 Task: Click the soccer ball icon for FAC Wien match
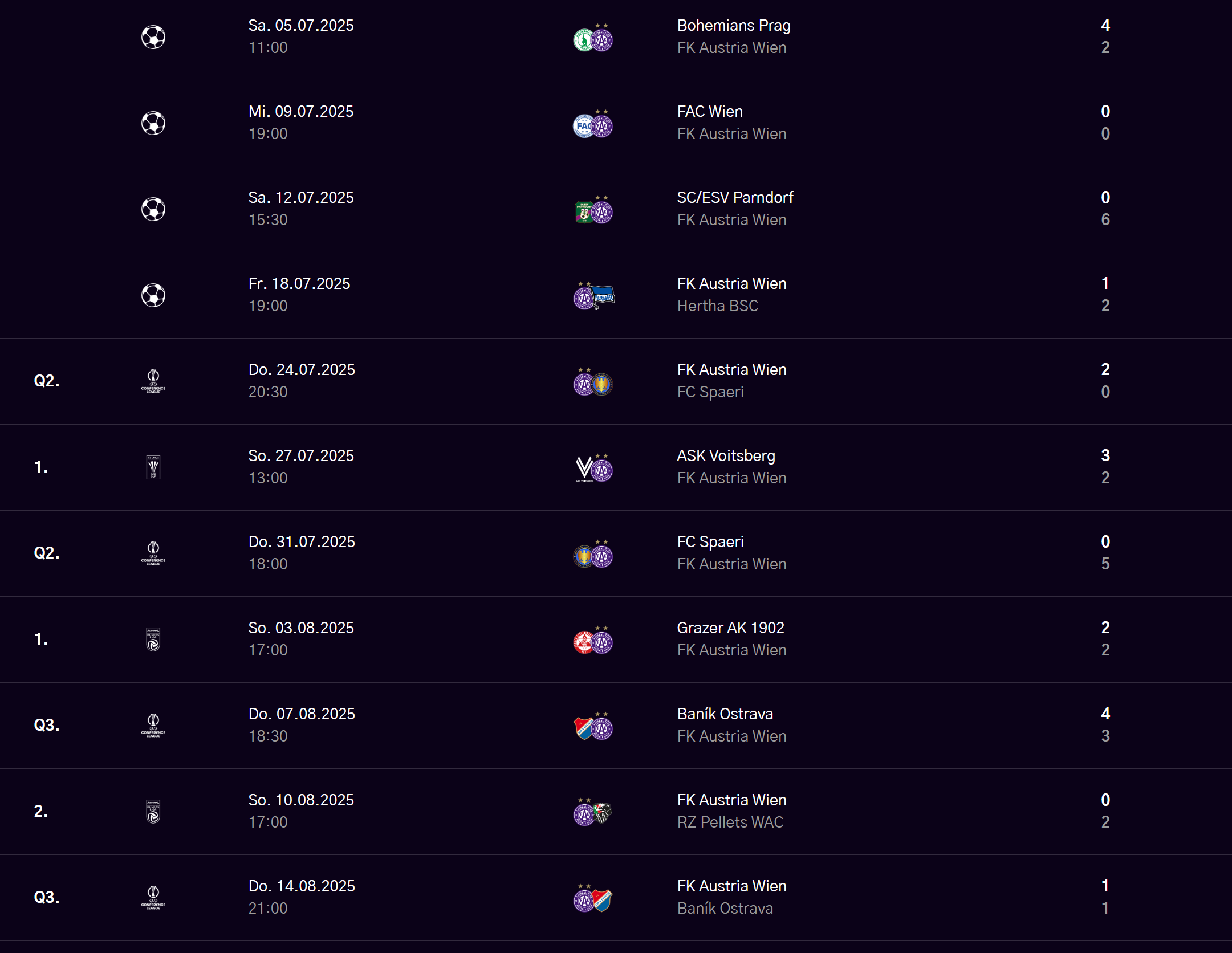(x=153, y=123)
